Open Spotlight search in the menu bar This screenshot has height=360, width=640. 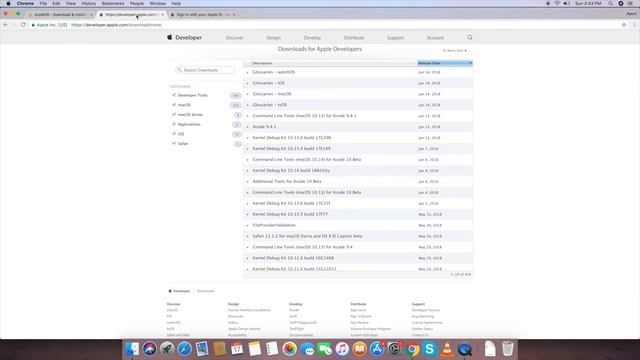tap(610, 3)
